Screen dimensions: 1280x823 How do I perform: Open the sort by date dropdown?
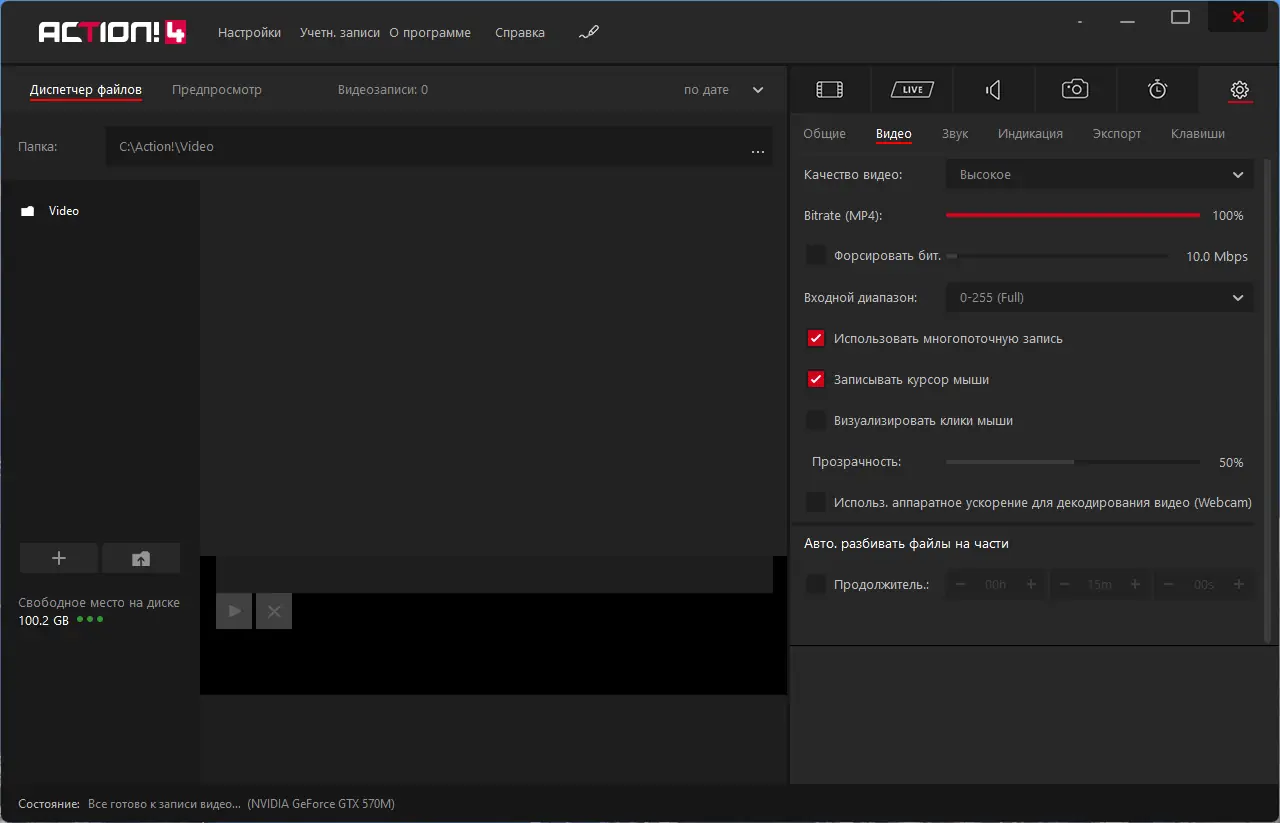tap(723, 90)
